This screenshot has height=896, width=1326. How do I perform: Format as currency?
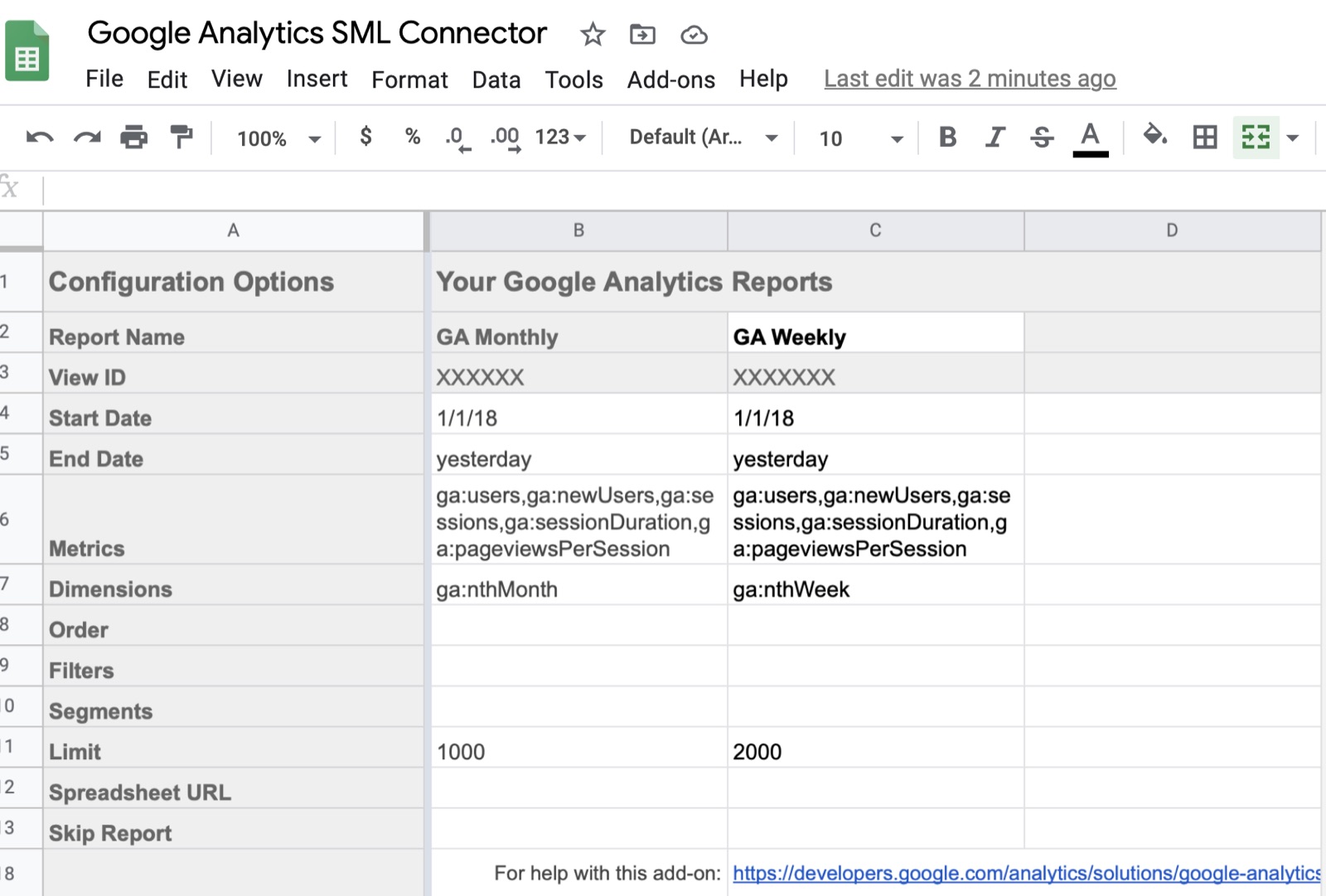[365, 137]
